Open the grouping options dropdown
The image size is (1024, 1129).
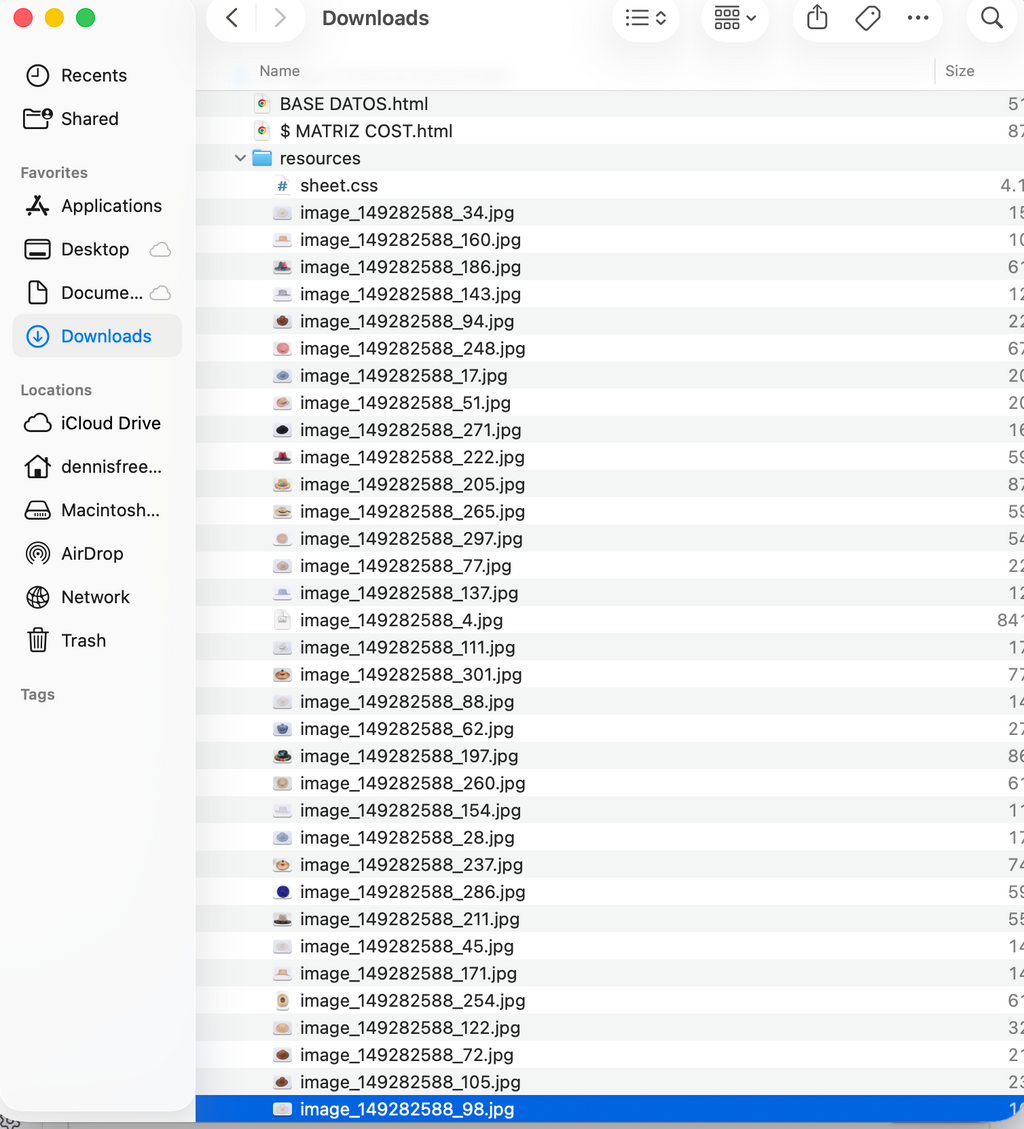(735, 17)
